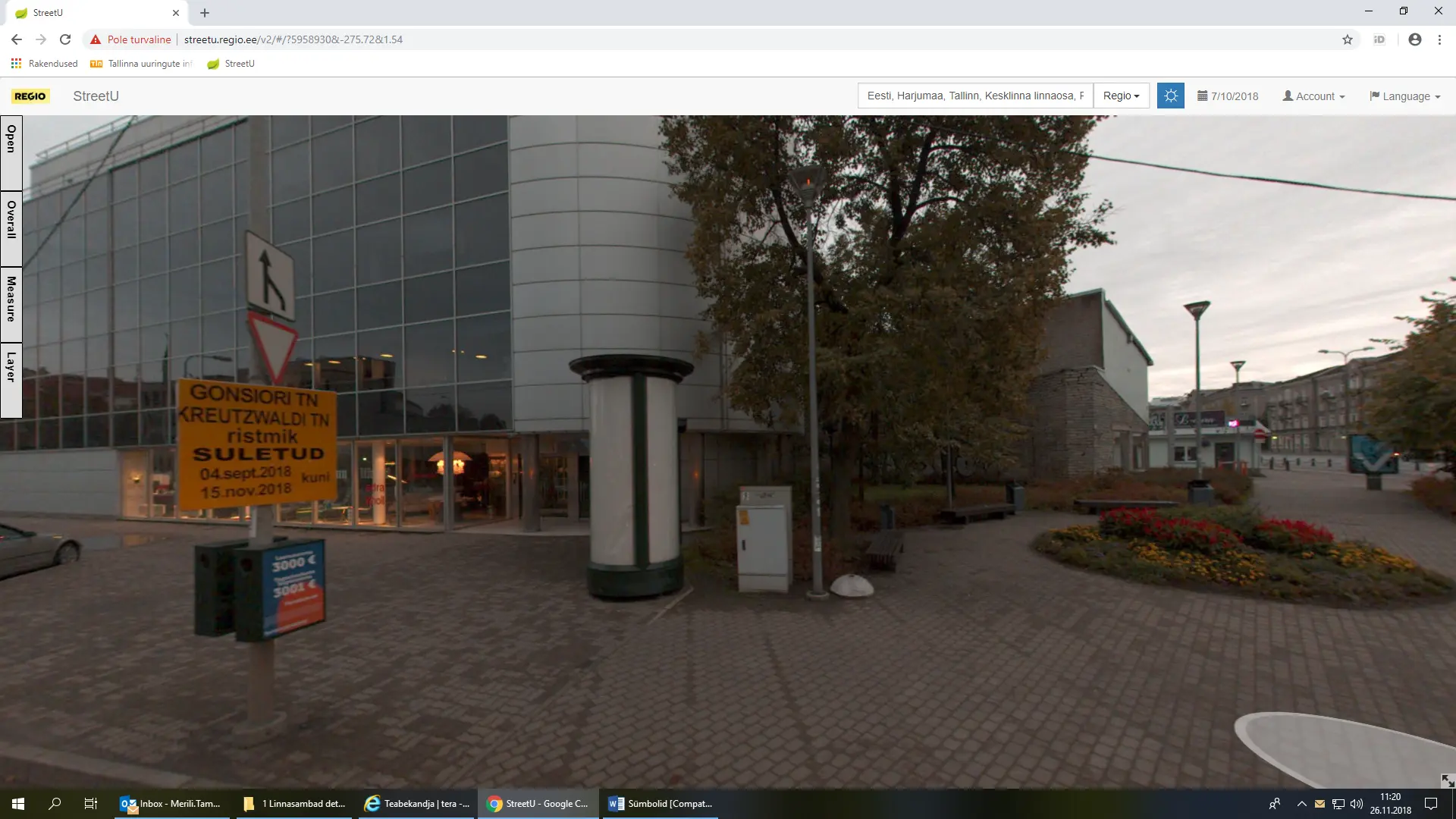Open the Tallinna uuringute bookmark

pyautogui.click(x=142, y=64)
